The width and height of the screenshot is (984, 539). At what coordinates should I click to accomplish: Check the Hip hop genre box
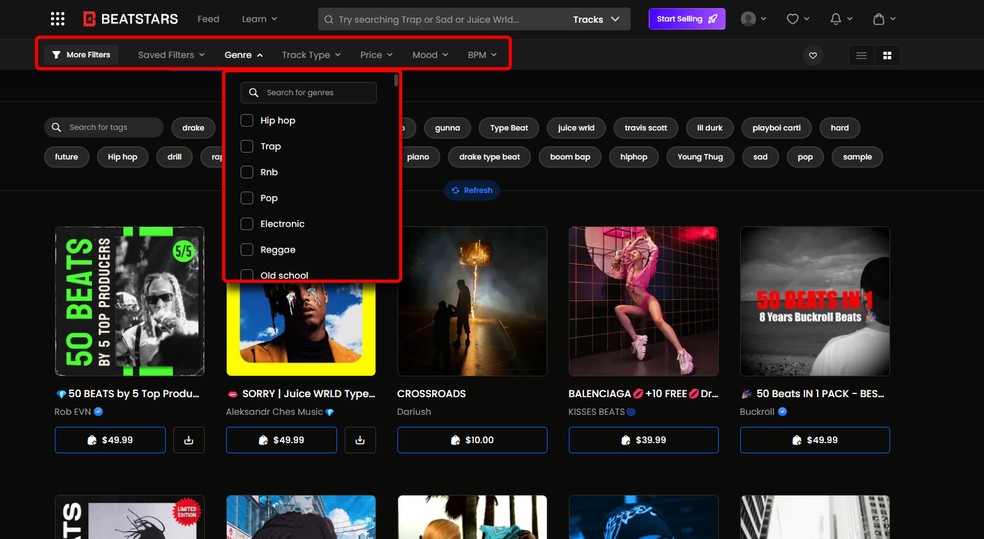[247, 120]
